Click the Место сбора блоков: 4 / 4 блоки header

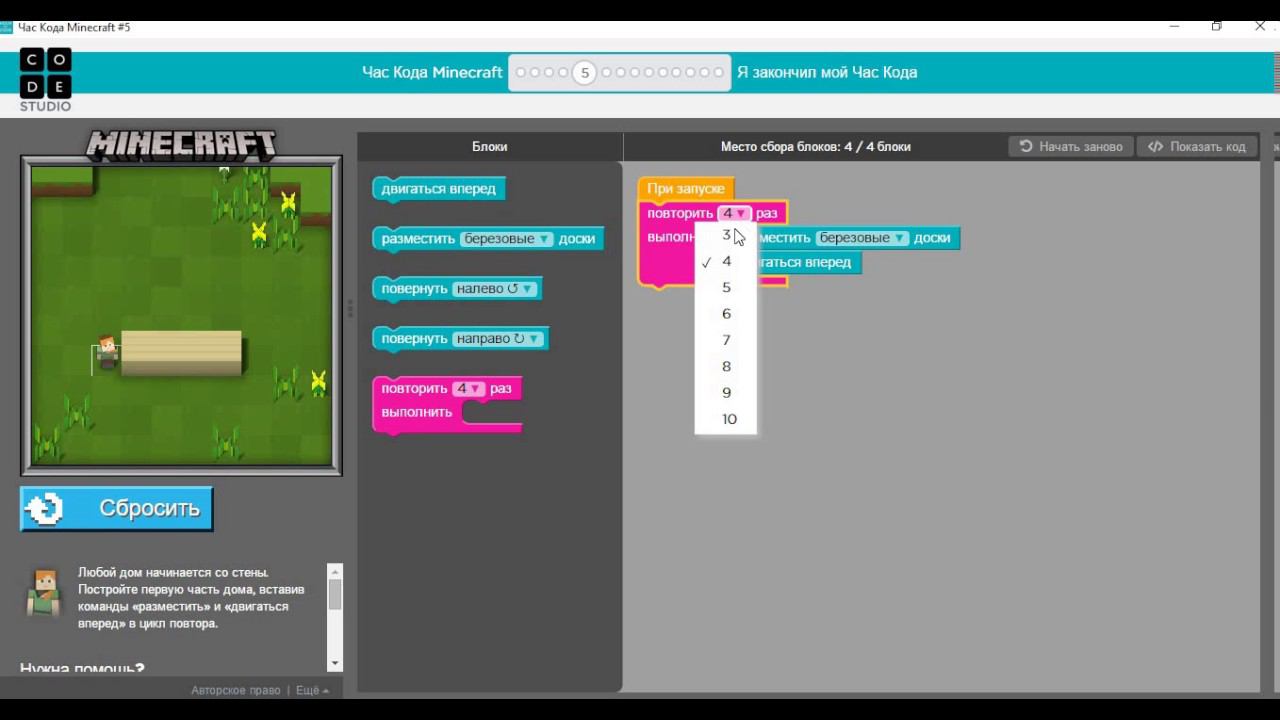click(x=816, y=146)
